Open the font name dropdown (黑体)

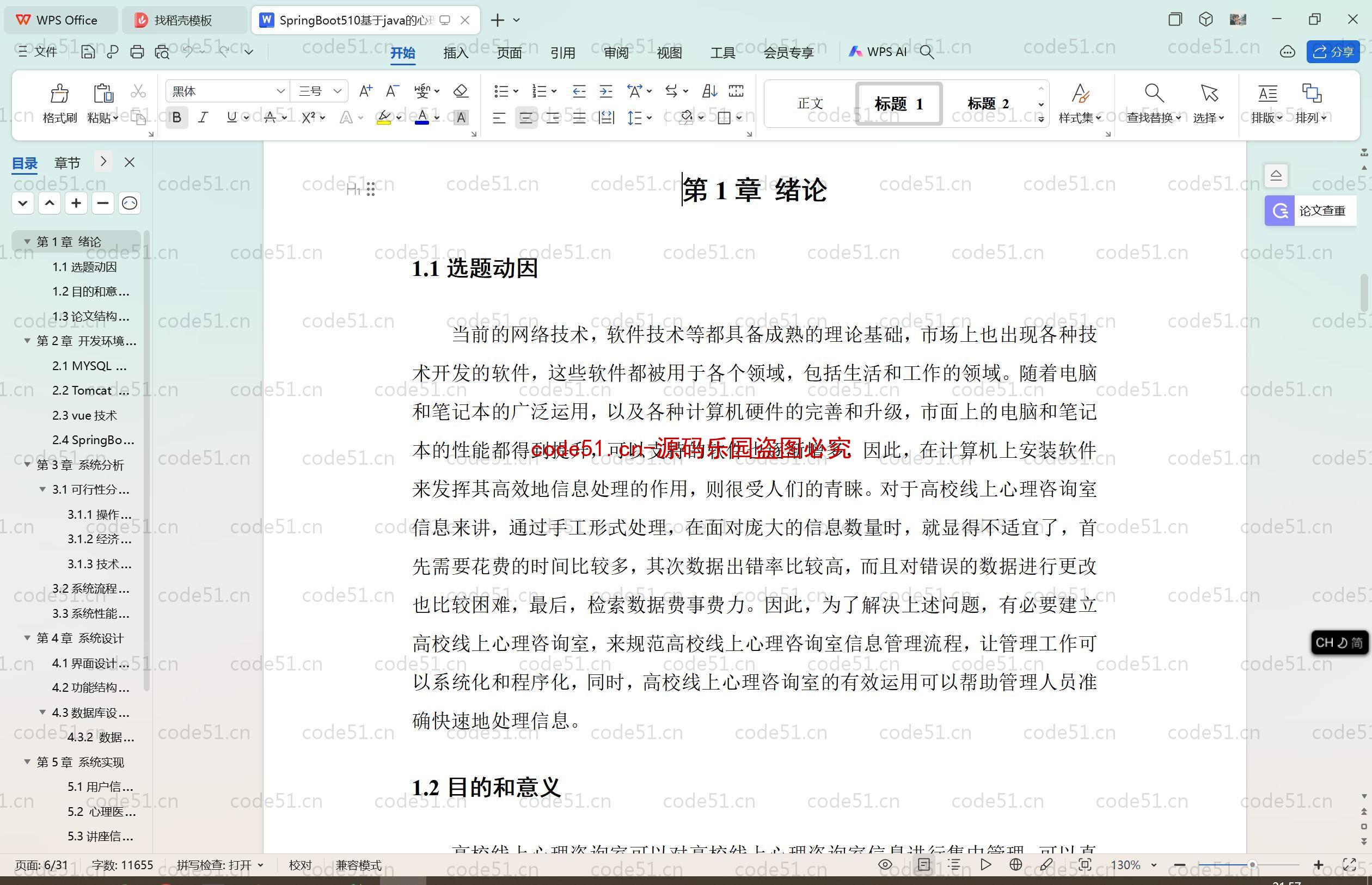click(280, 91)
